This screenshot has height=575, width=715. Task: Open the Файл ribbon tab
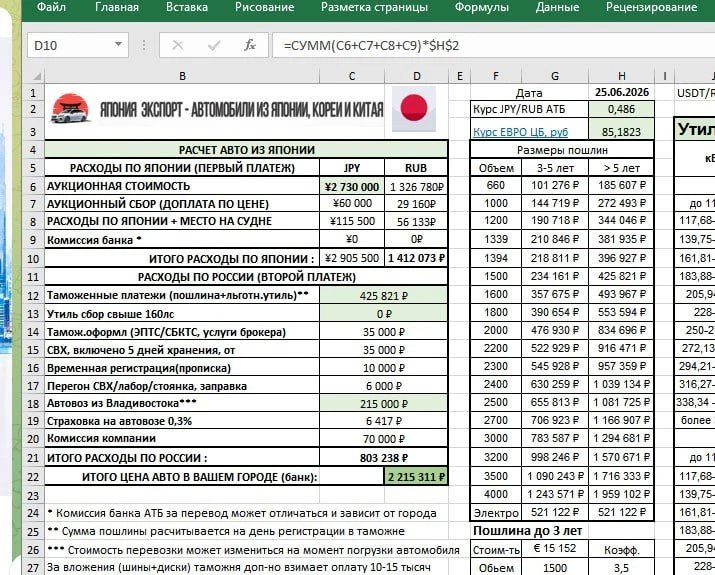coord(51,7)
